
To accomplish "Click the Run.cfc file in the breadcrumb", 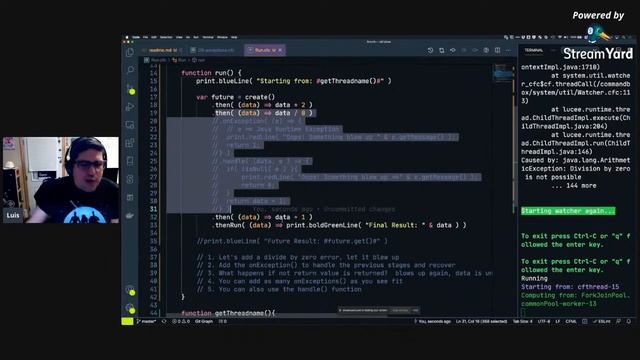I will pyautogui.click(x=156, y=60).
